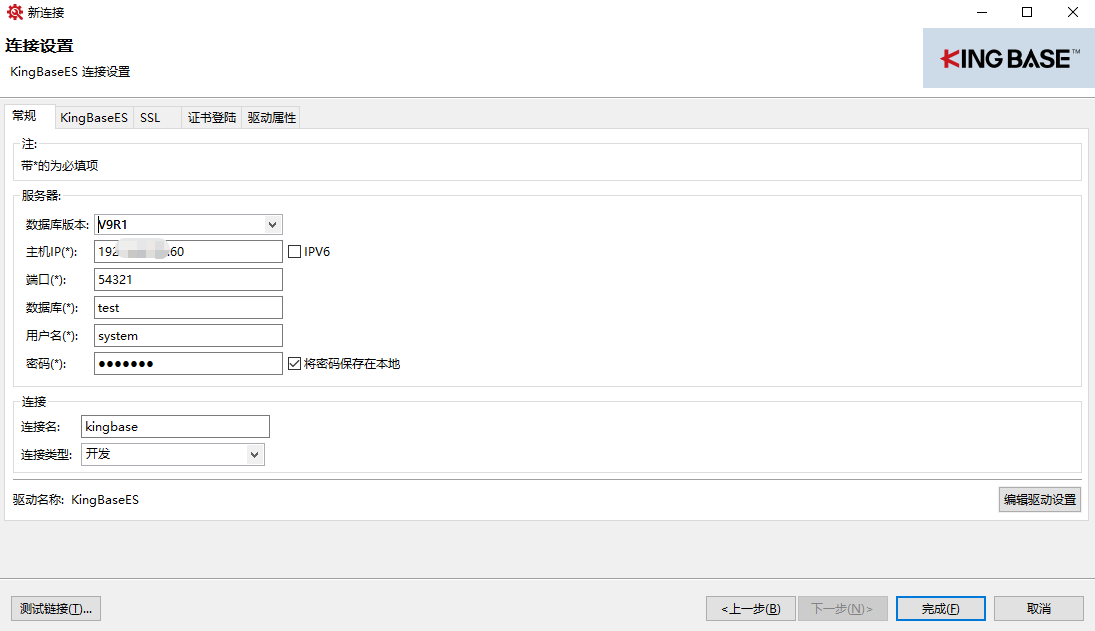Click the 连接名 input field
Screen dimensions: 1095x631
[175, 427]
